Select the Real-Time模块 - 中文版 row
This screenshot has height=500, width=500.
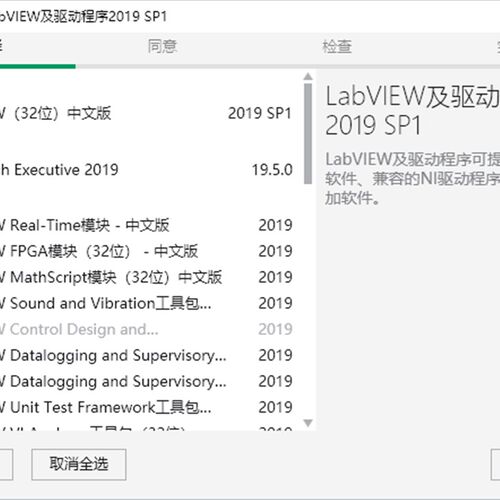click(x=147, y=225)
